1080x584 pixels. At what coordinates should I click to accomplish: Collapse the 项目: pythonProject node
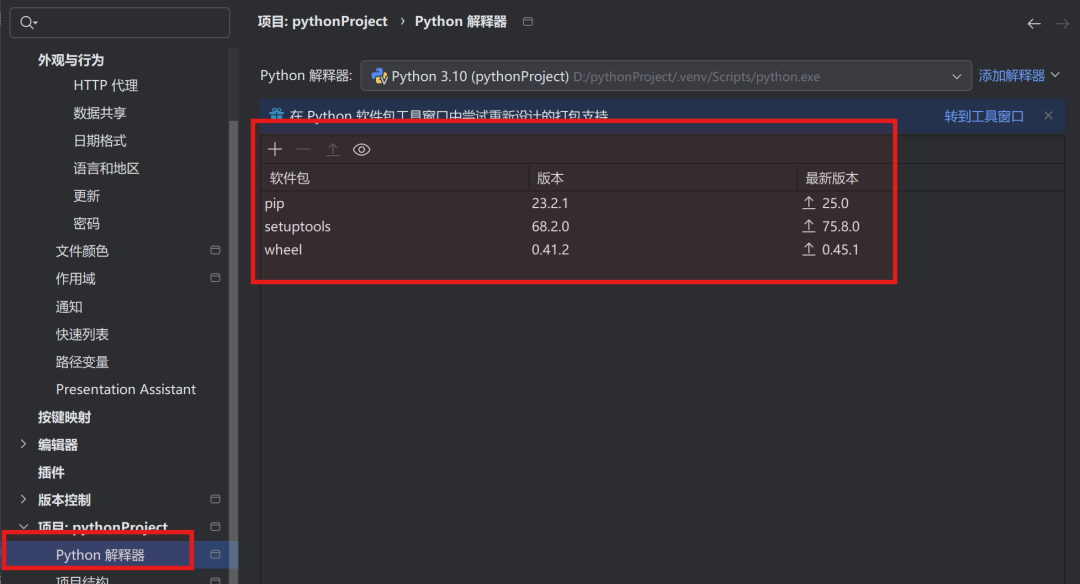click(23, 527)
